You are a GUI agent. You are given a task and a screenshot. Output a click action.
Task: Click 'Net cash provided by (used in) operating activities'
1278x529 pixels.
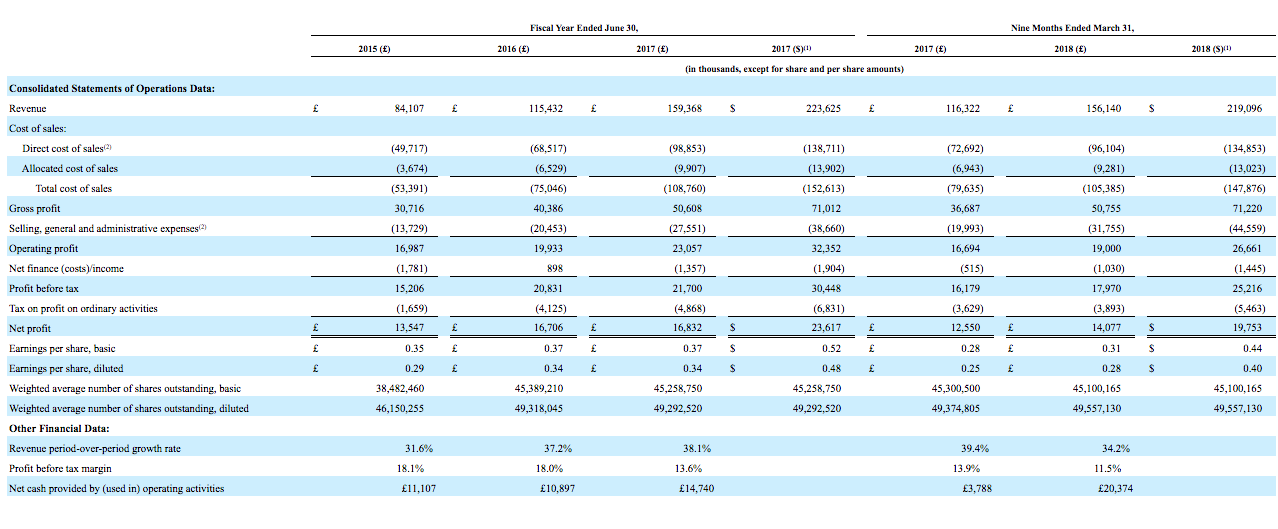coord(116,488)
